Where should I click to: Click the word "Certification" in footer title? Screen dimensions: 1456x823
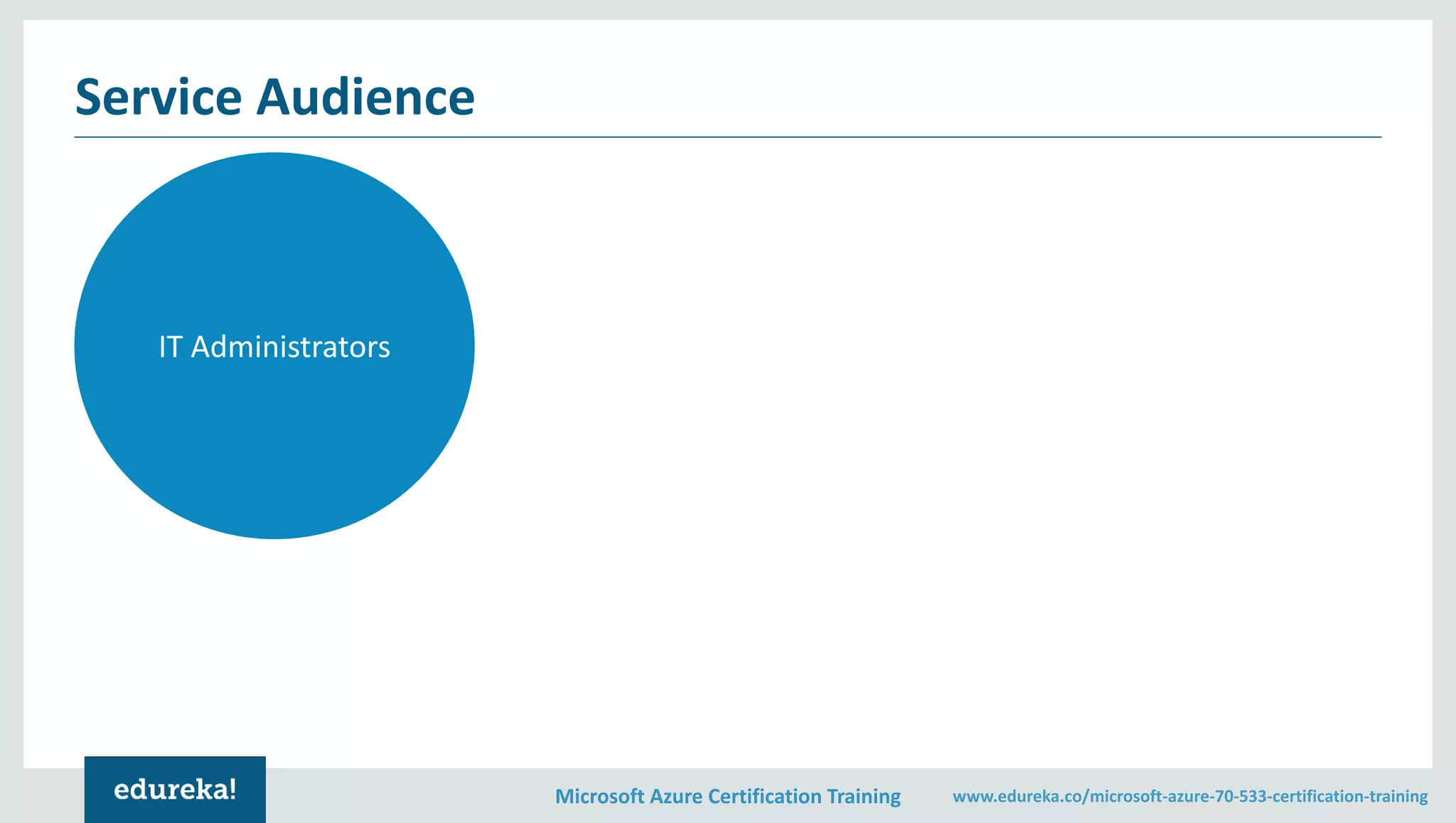click(x=764, y=796)
